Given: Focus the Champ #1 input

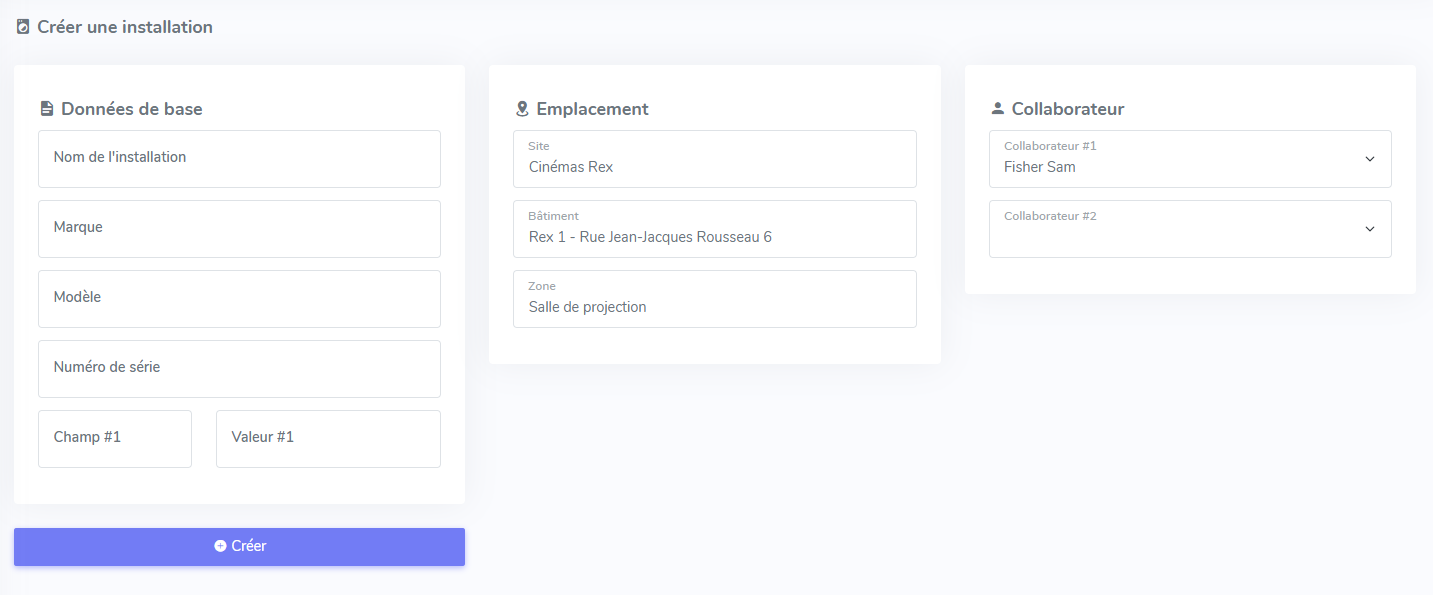Looking at the screenshot, I should pos(115,438).
